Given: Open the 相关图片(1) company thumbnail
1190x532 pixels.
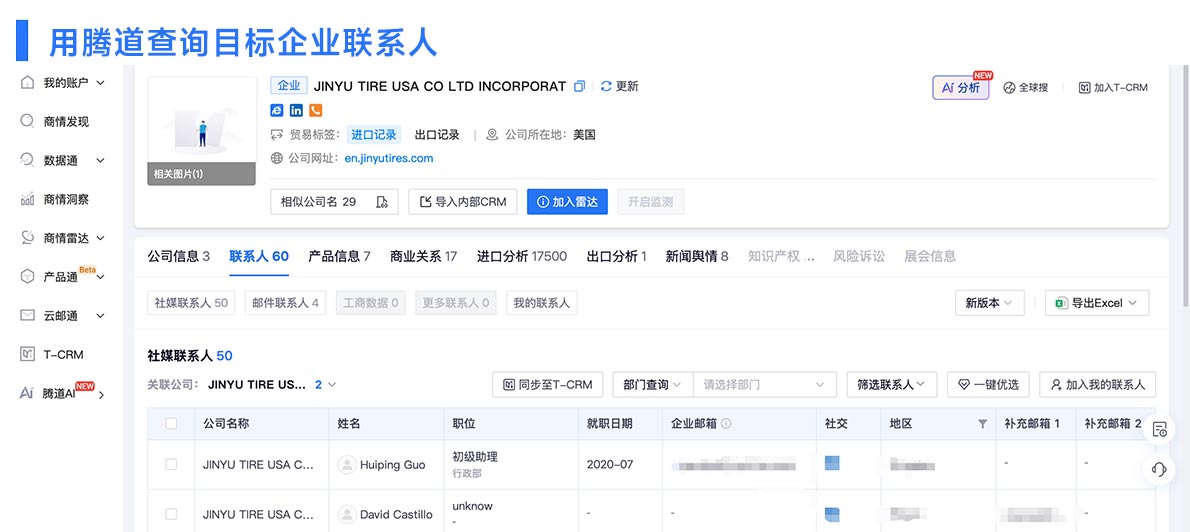Looking at the screenshot, I should pyautogui.click(x=202, y=131).
